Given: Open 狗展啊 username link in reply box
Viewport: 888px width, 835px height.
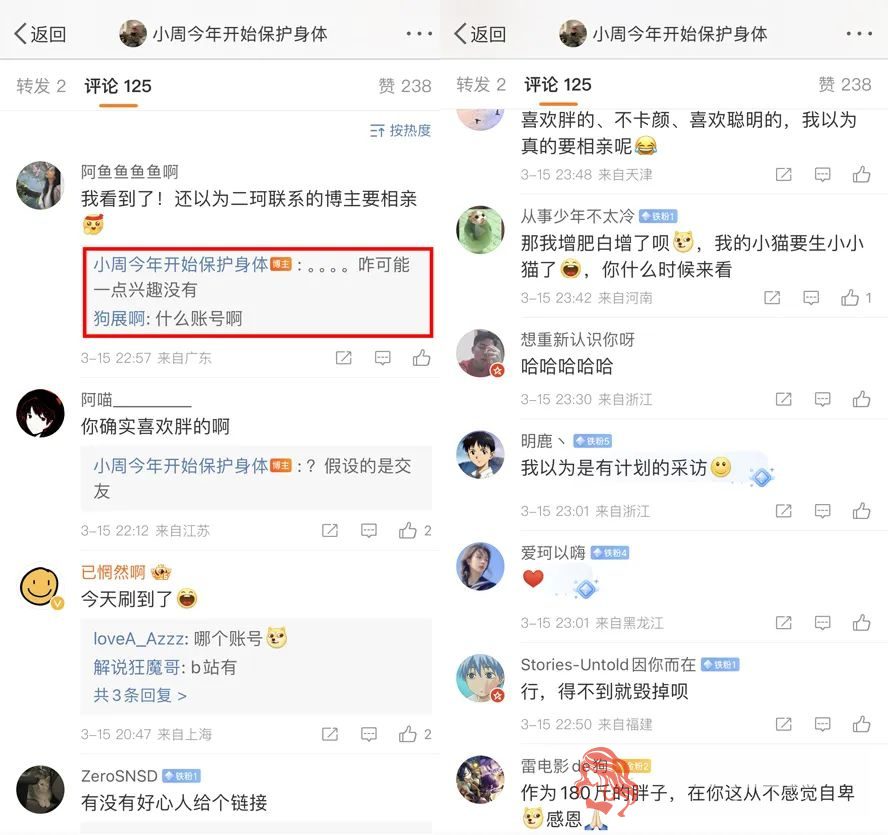Looking at the screenshot, I should coord(119,318).
